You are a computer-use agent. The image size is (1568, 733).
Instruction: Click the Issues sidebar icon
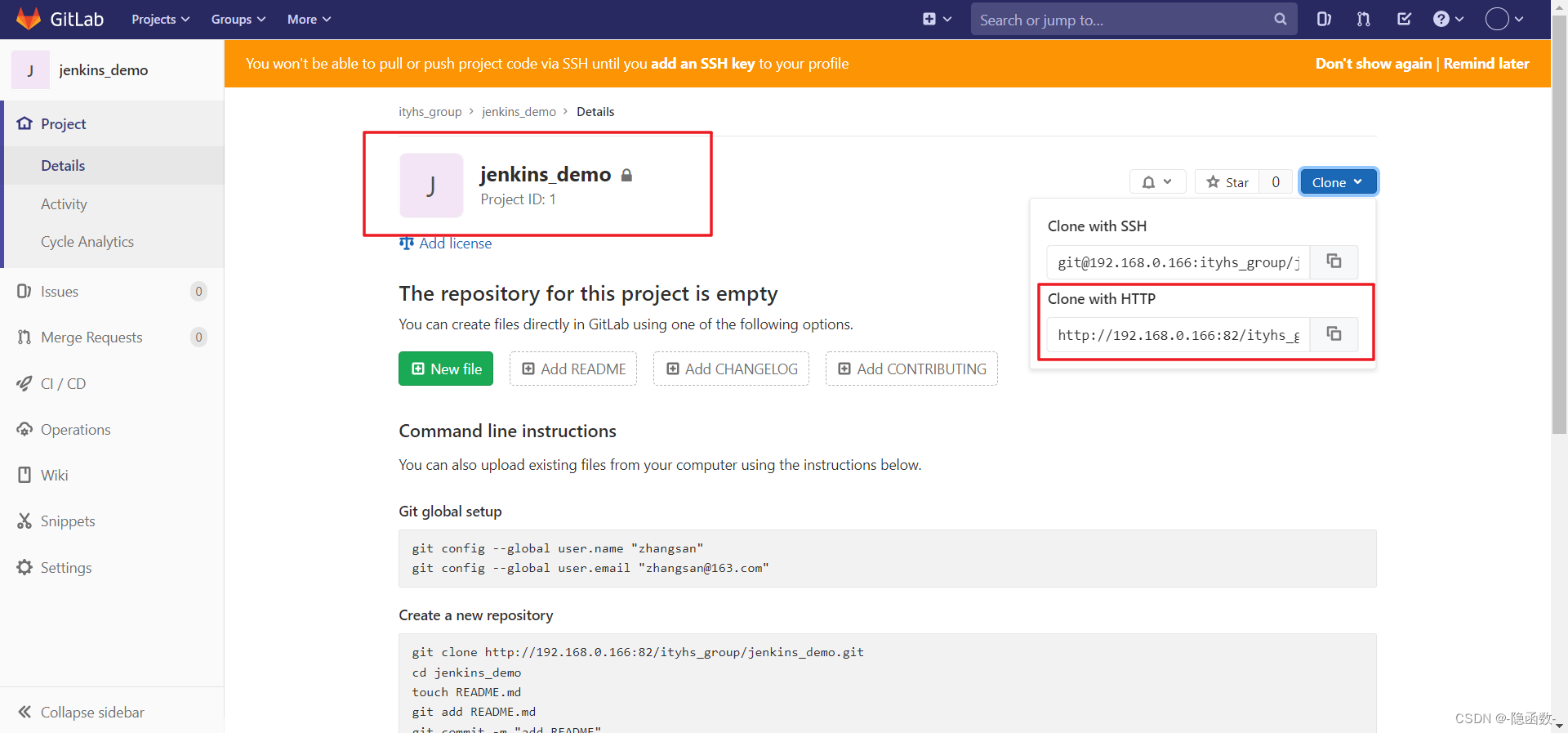coord(24,291)
